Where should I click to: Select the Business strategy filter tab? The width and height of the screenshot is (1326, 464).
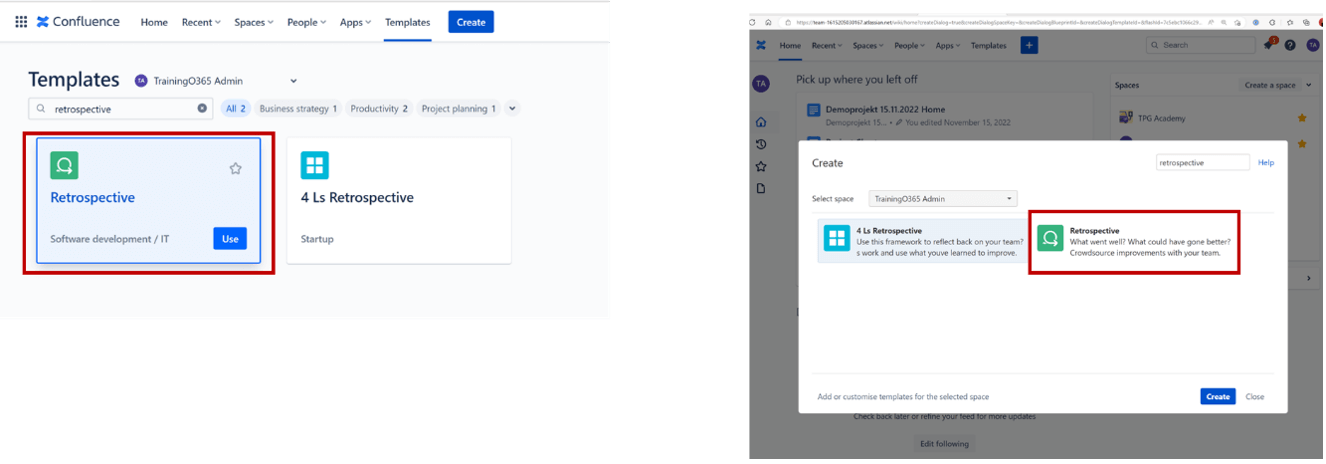click(x=298, y=108)
